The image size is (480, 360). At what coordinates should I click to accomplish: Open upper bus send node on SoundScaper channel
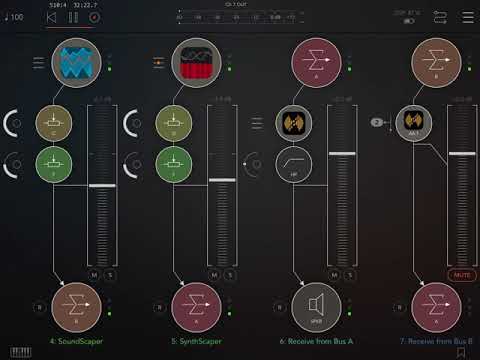coord(54,123)
